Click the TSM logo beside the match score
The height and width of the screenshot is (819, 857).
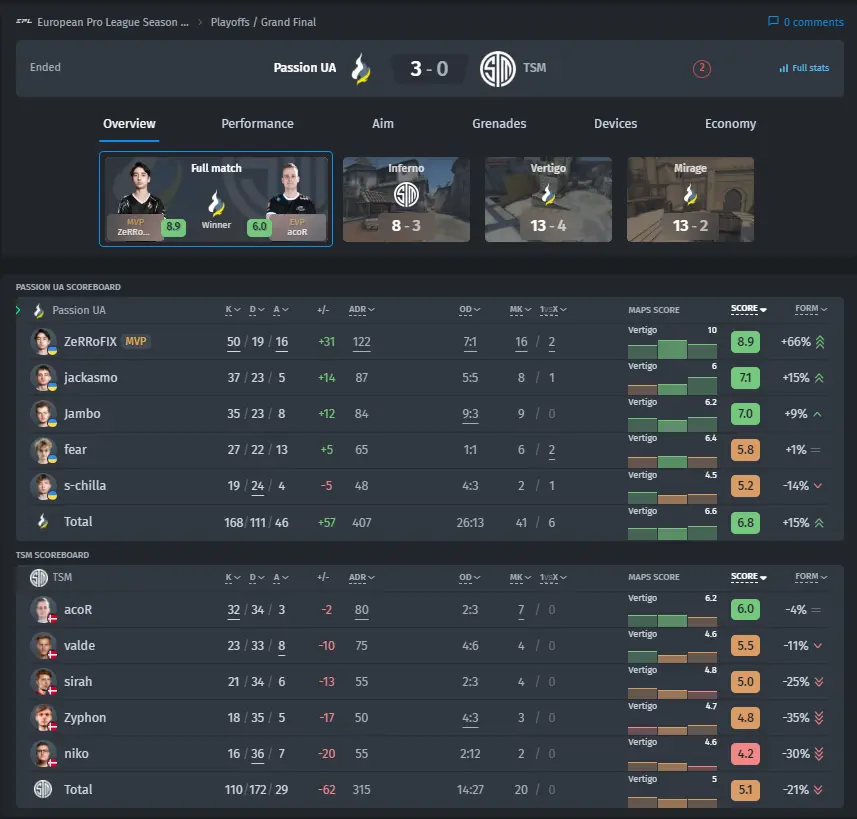click(497, 68)
